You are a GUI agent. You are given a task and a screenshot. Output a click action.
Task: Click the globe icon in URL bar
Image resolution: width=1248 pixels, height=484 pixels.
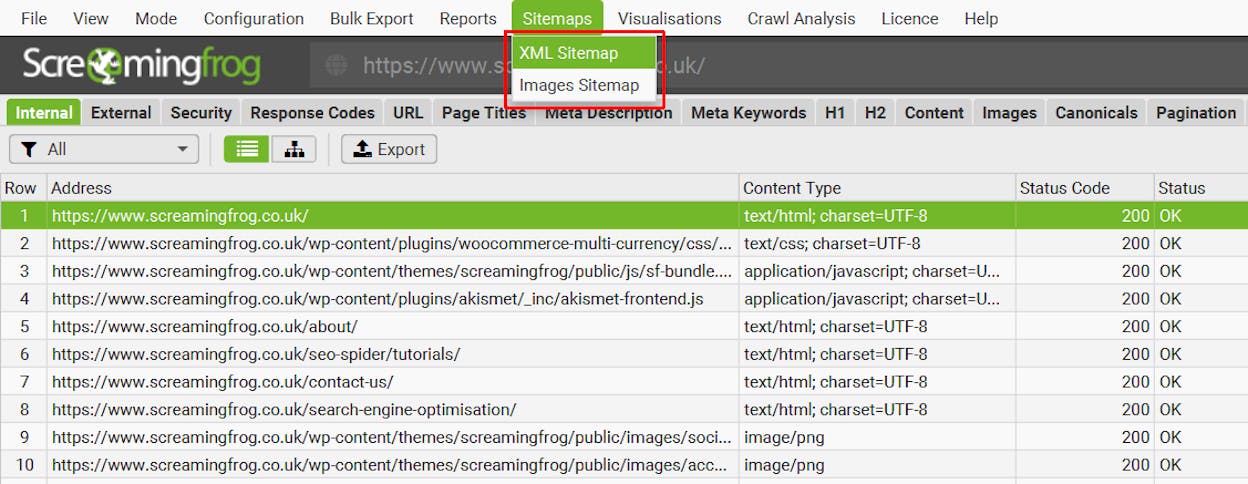click(336, 65)
